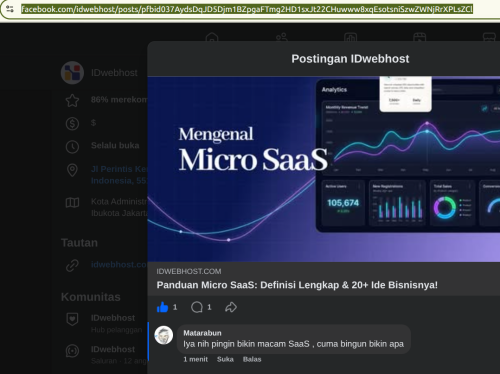
Task: Click Balas to reply to Matarabun
Action: click(252, 359)
